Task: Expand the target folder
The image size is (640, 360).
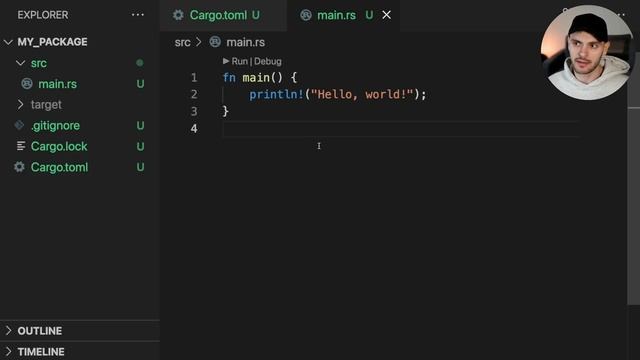Action: (x=20, y=104)
